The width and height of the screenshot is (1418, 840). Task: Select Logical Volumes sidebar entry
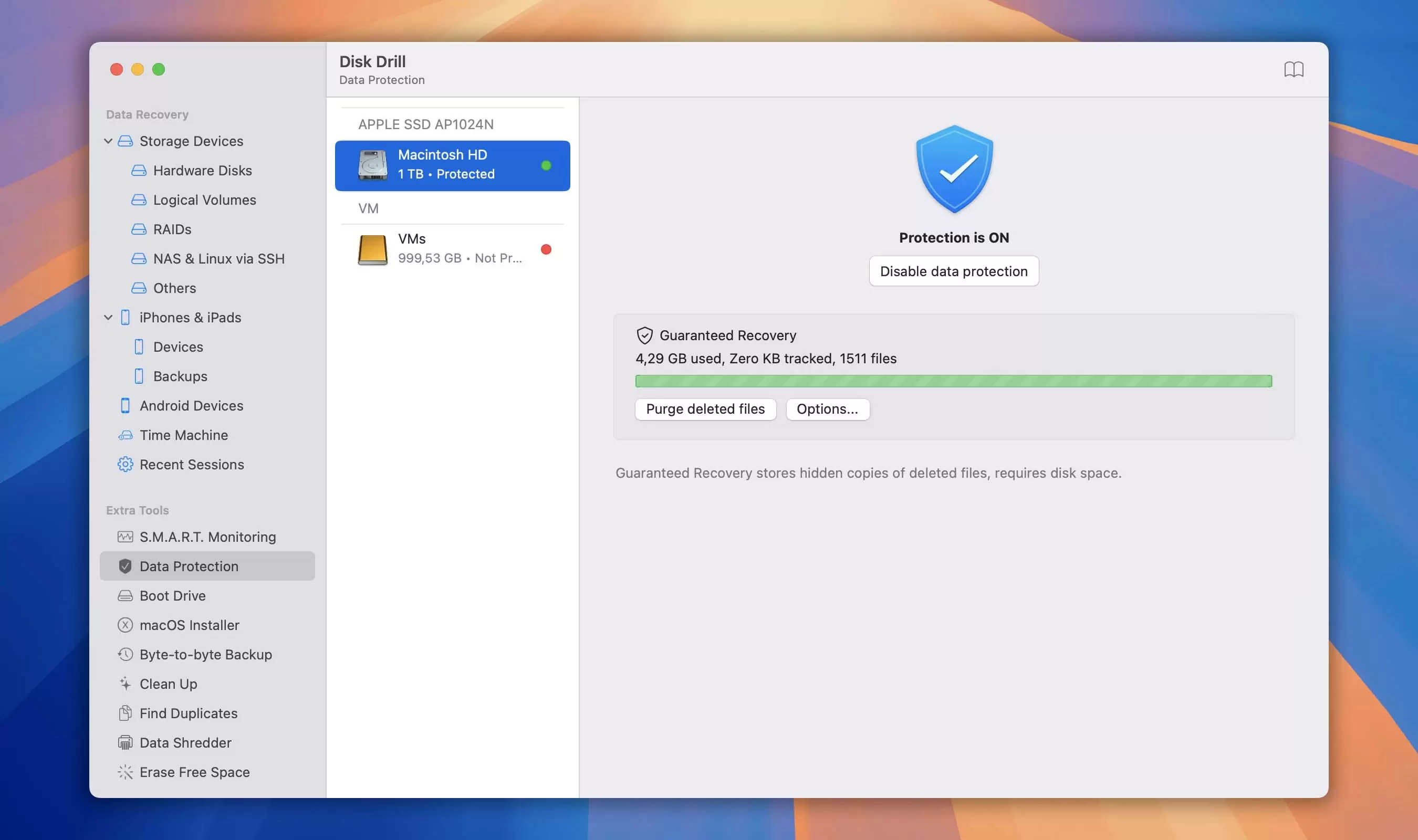[204, 200]
